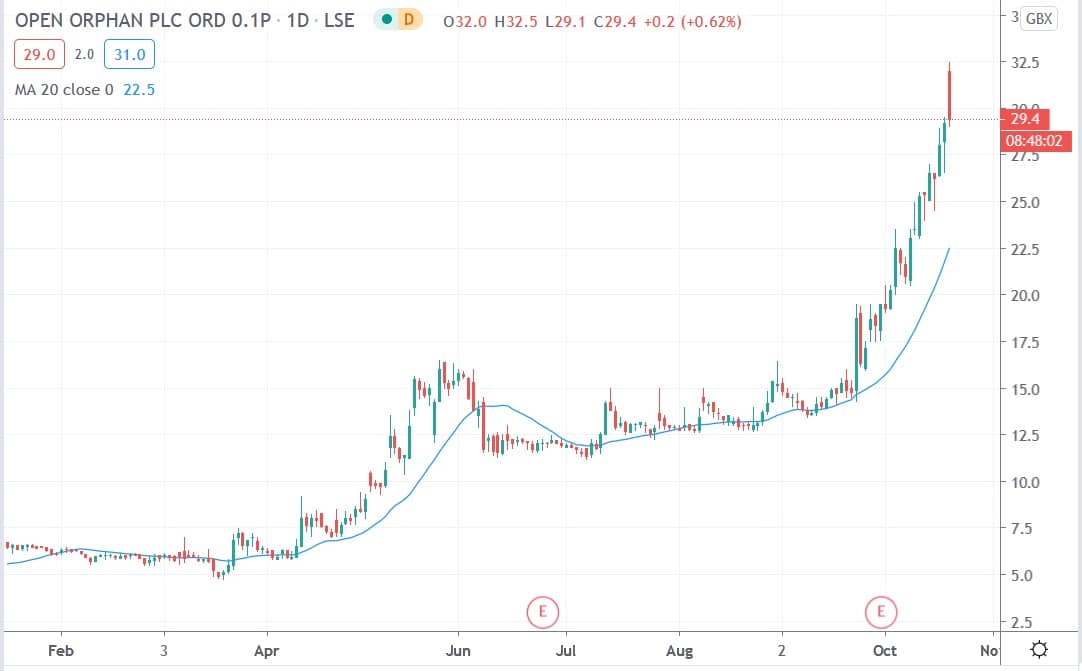Click the June earnings E marker
Screen dimensions: 1082x671
(542, 612)
